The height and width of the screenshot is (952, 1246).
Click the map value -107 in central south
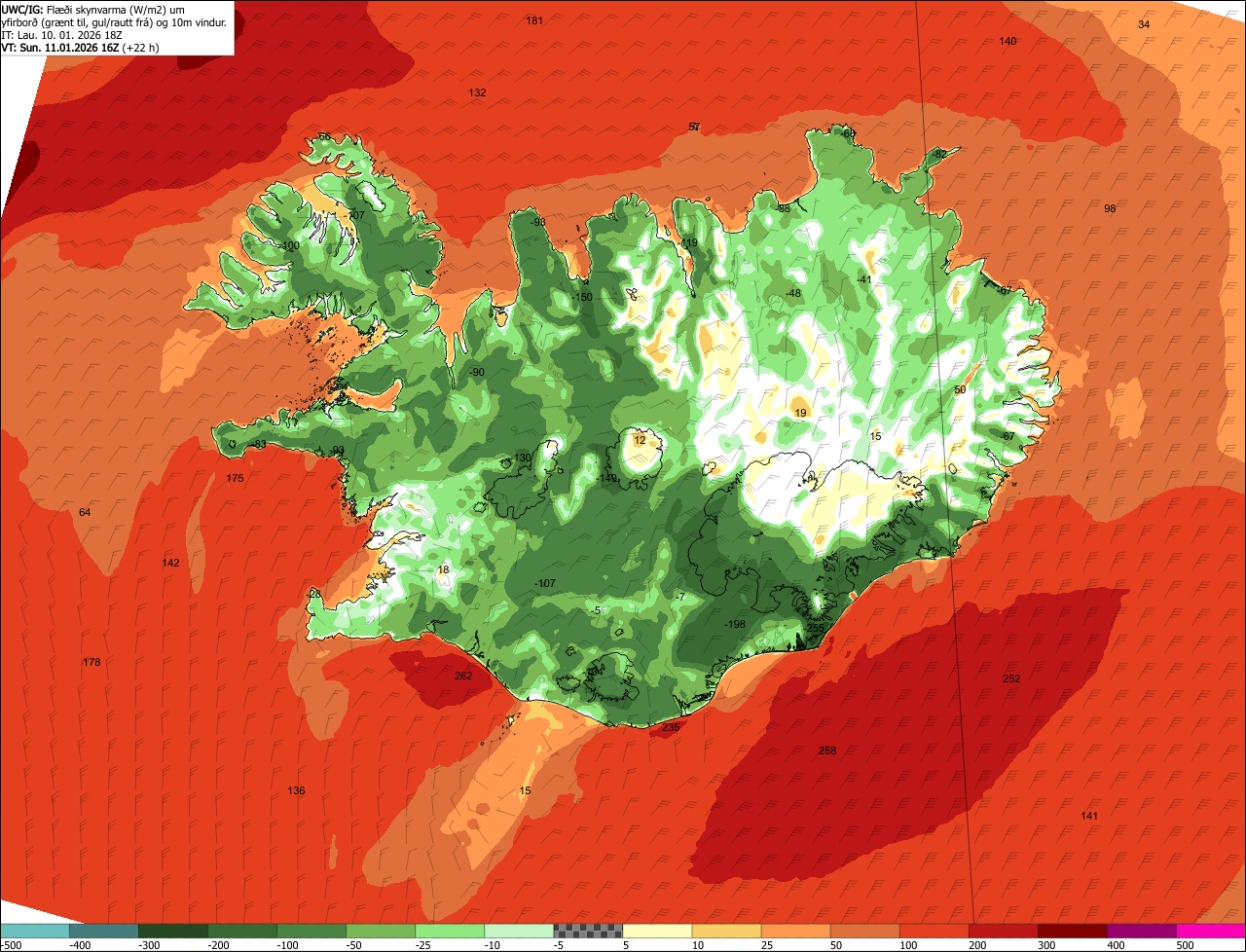point(545,583)
